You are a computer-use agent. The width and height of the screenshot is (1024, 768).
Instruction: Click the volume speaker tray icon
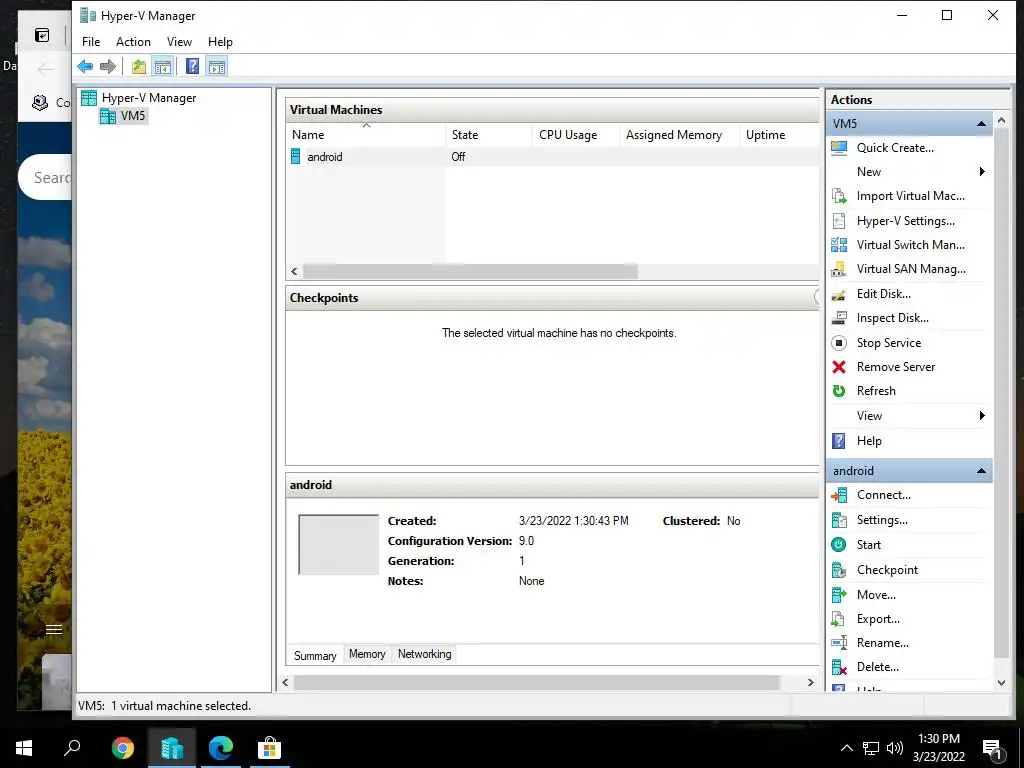click(895, 748)
